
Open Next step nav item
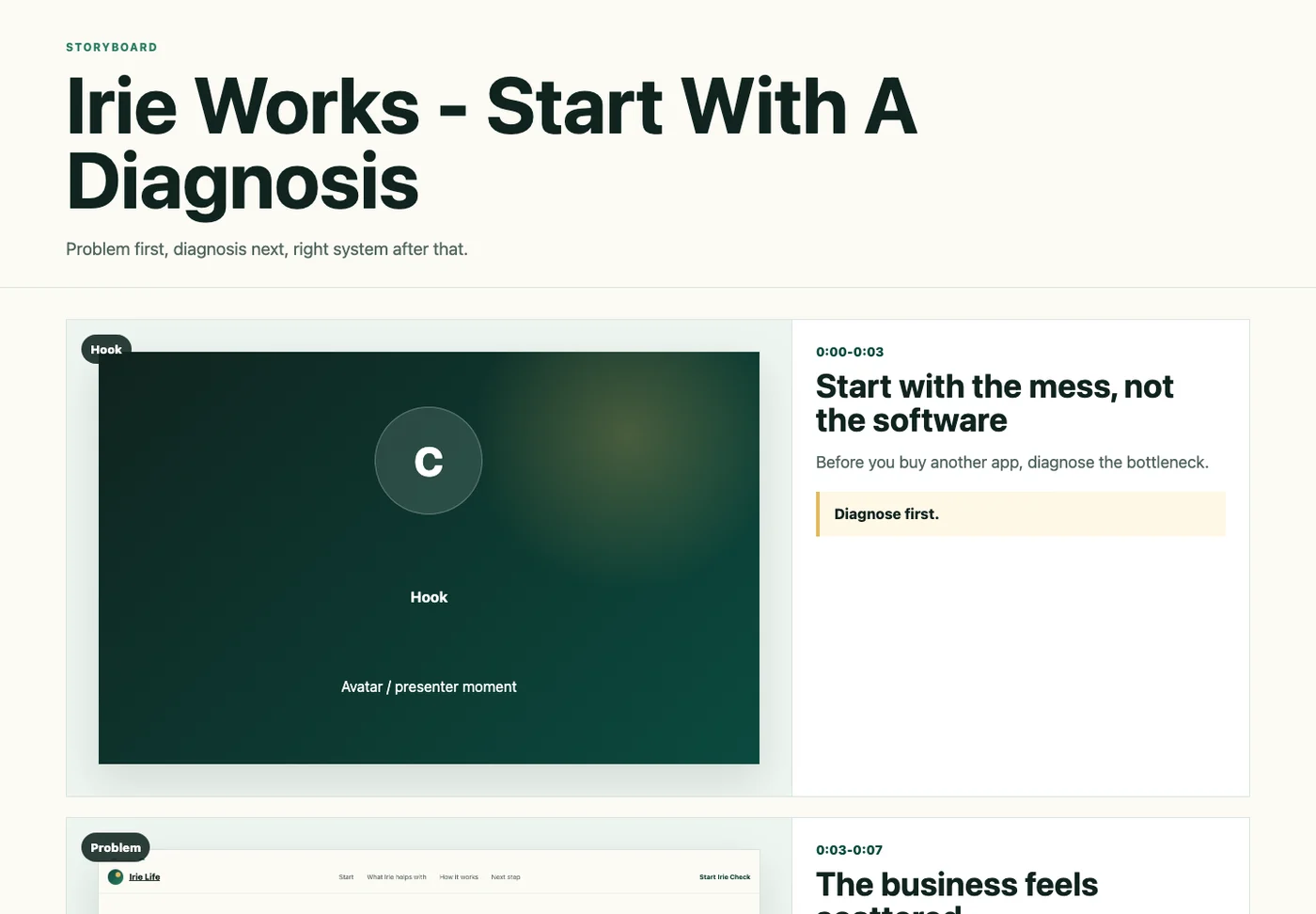506,877
